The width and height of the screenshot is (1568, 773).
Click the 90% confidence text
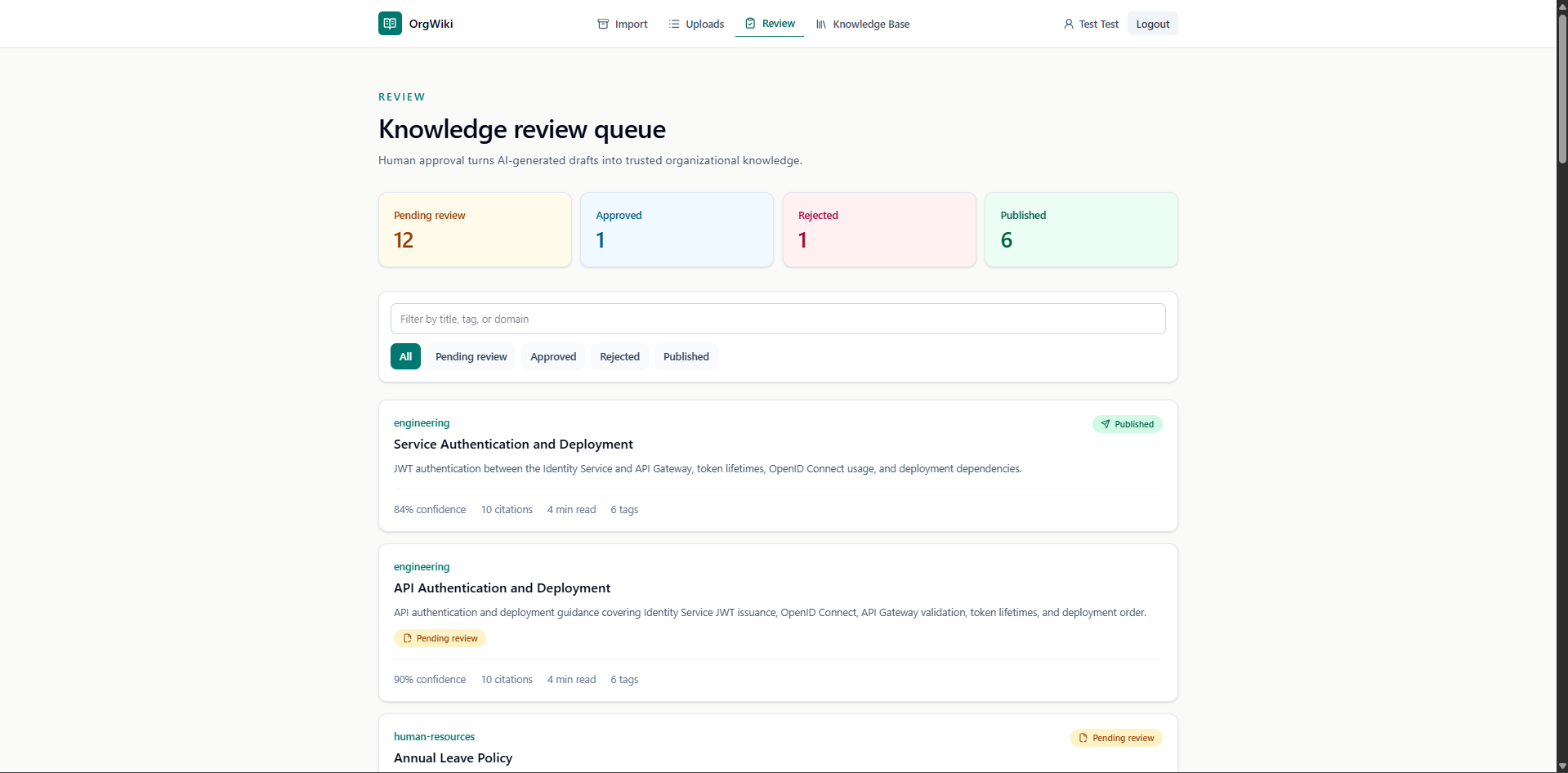(x=430, y=679)
